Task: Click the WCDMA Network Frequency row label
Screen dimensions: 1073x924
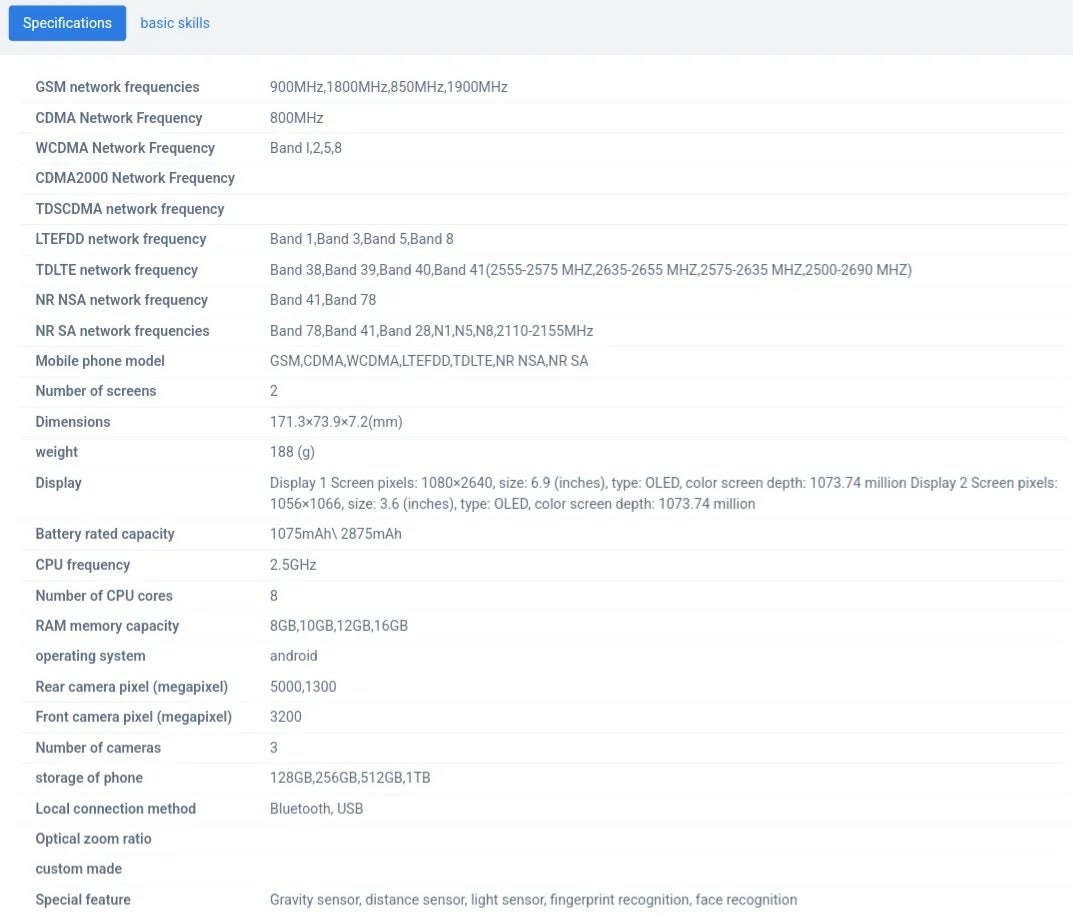Action: pos(125,148)
